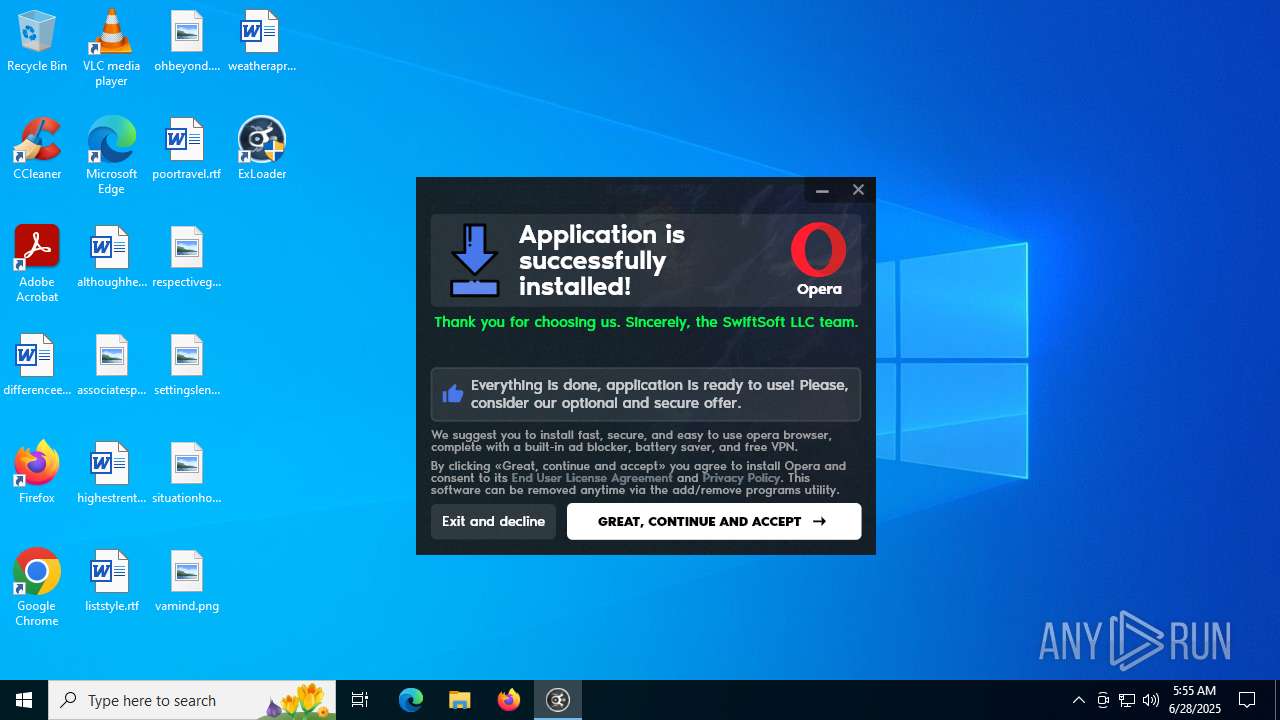Click the installer app taskbar icon
The width and height of the screenshot is (1280, 720).
pyautogui.click(x=558, y=700)
